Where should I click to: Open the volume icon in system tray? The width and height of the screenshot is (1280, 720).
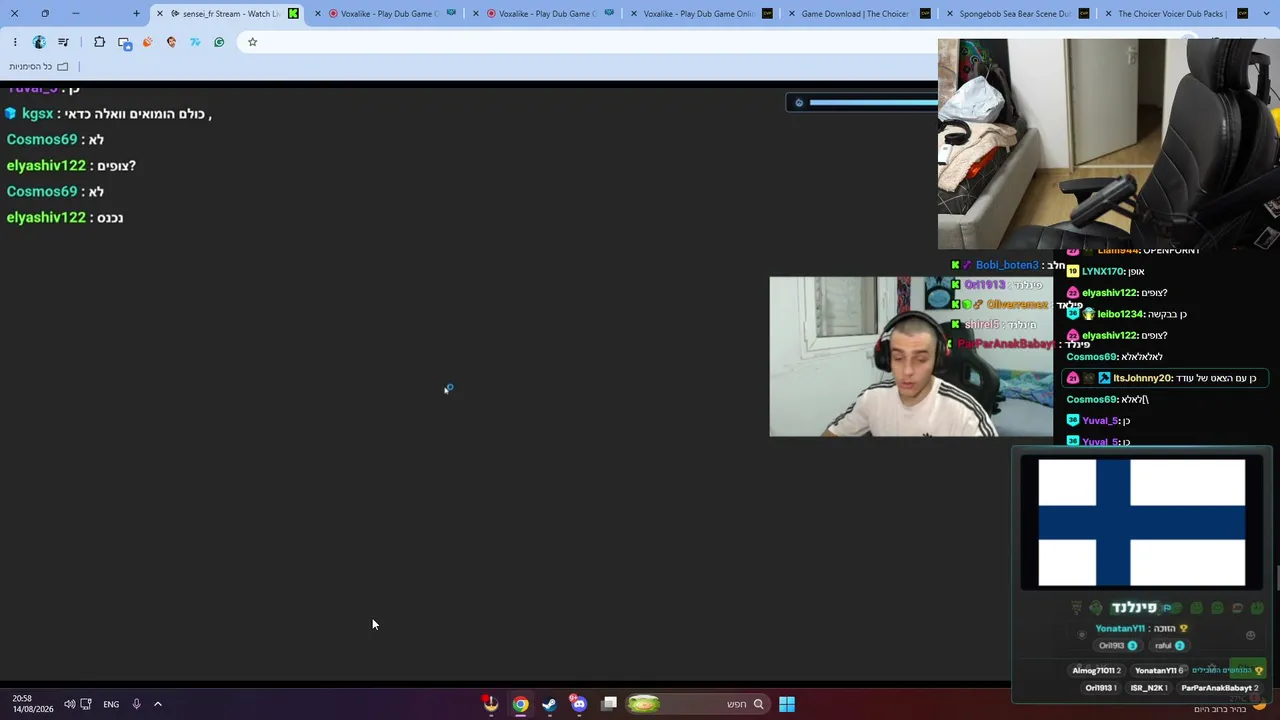click(70, 704)
